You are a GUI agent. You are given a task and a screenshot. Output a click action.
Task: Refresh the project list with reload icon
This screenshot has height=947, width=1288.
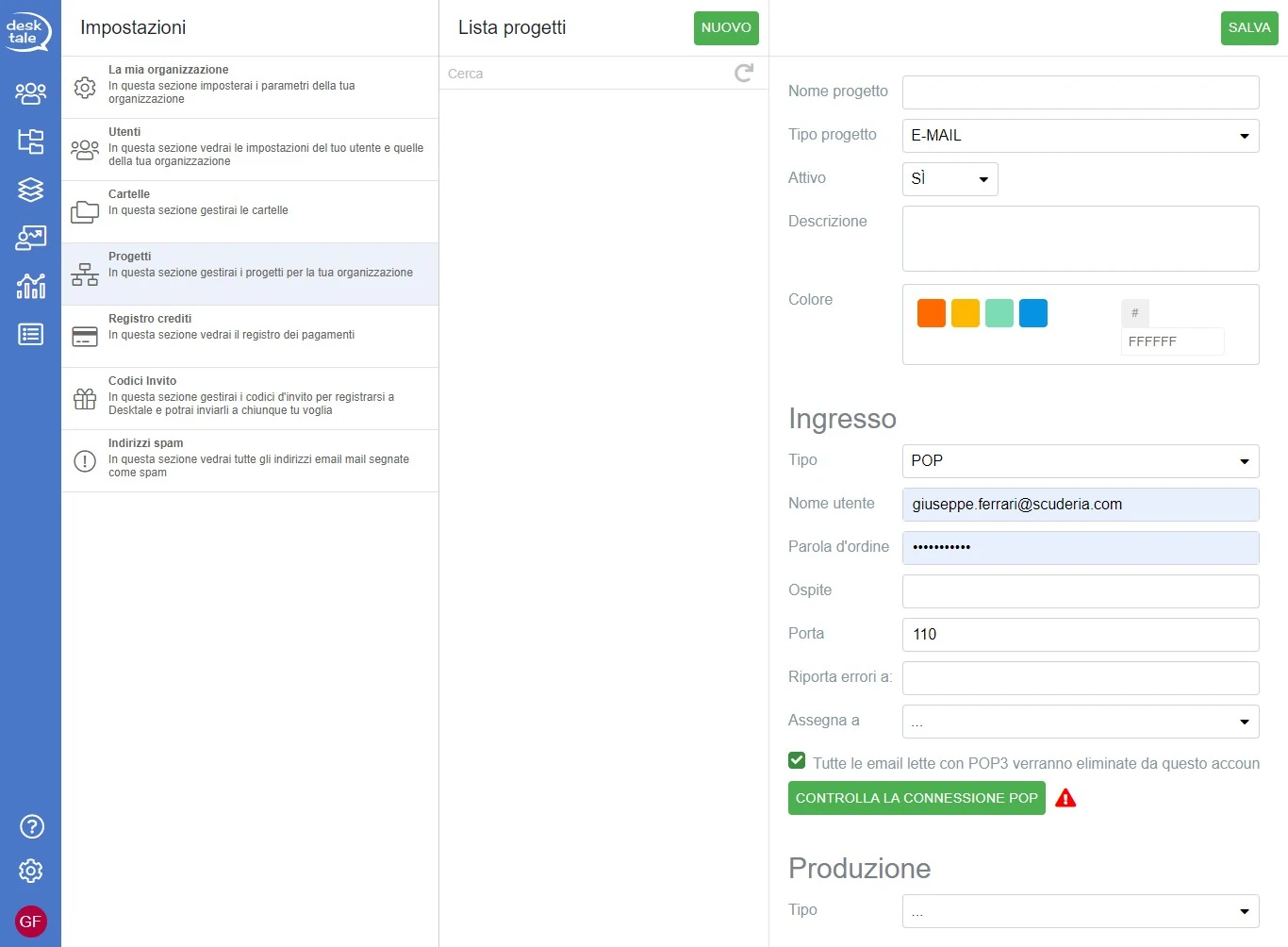pos(744,73)
